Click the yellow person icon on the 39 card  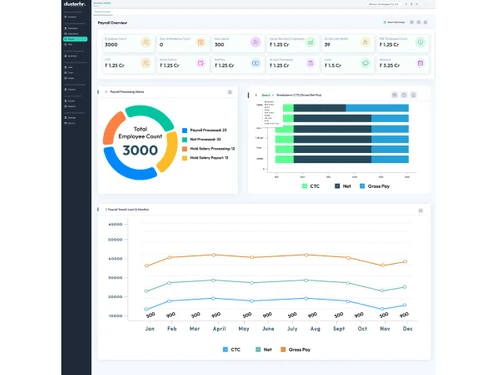point(365,42)
